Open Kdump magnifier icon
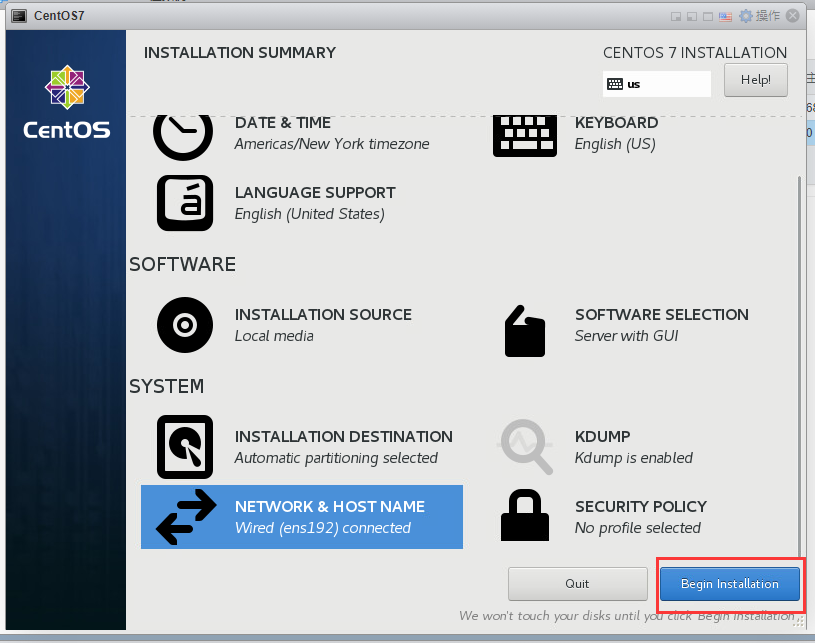 (525, 447)
